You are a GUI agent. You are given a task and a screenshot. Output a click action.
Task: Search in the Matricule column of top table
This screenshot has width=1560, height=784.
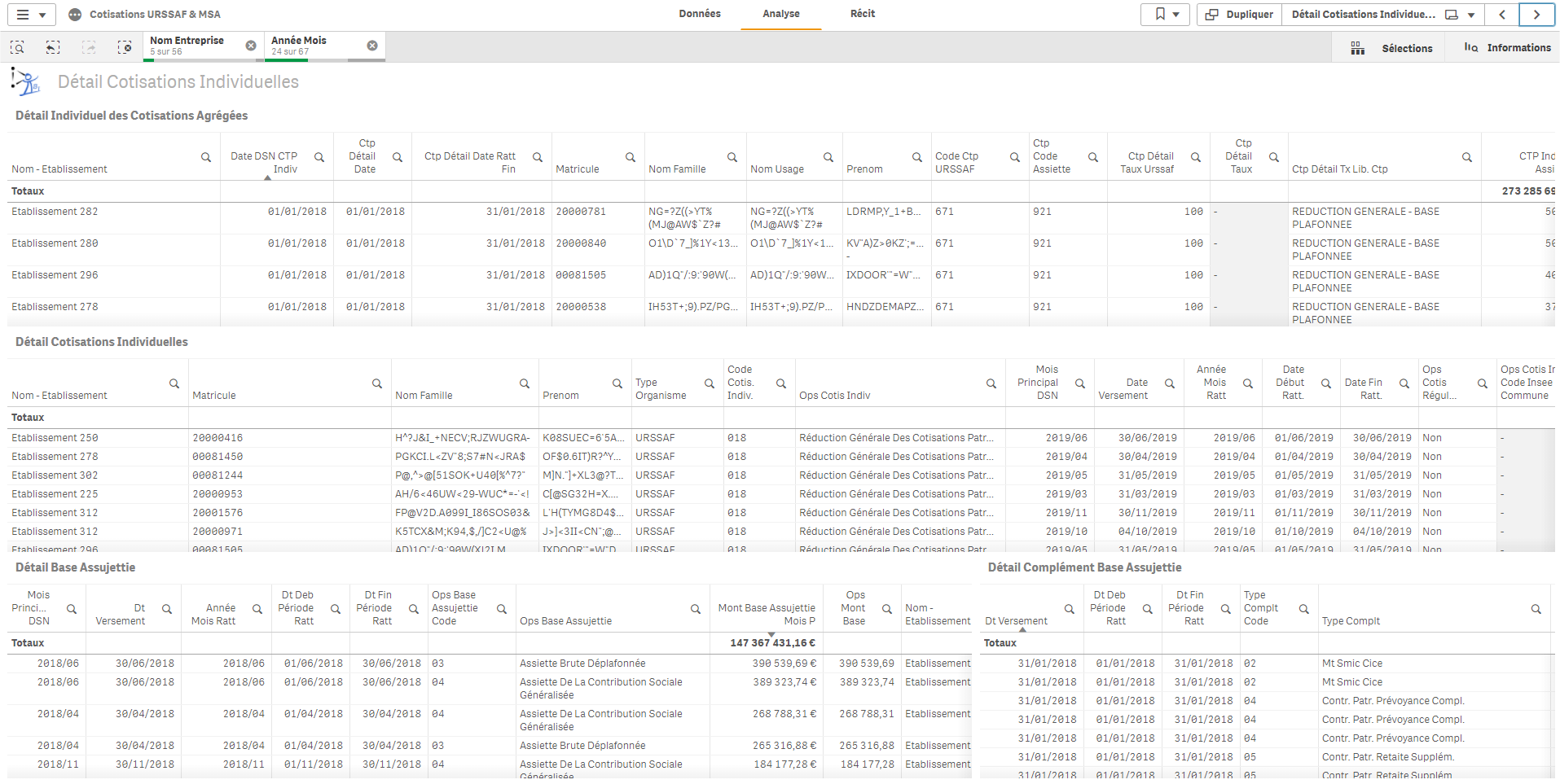630,157
